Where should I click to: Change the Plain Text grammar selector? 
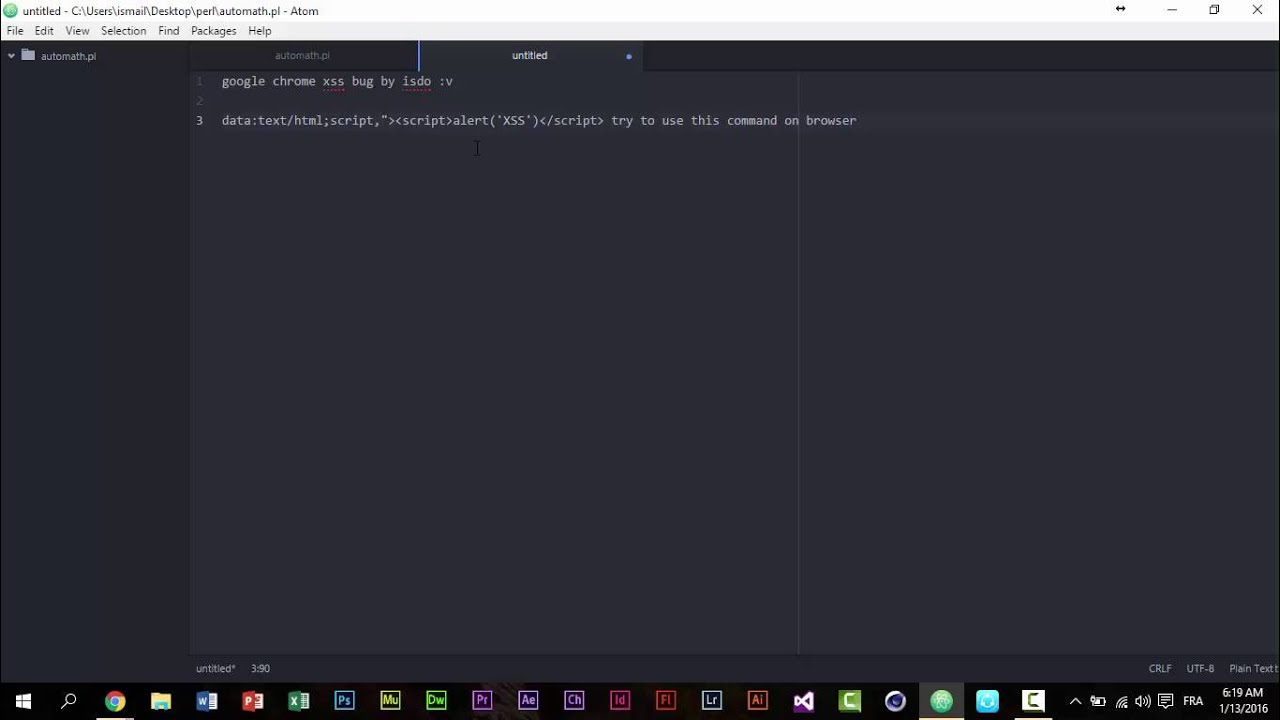1252,668
